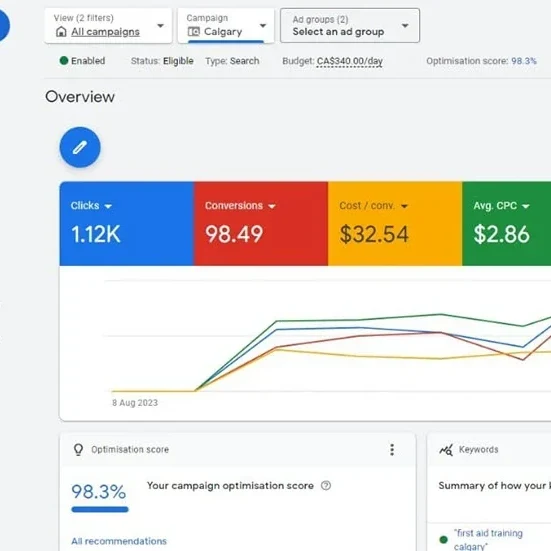551x551 pixels.
Task: Click the 98.3% optimisation score link in header
Action: tap(524, 61)
